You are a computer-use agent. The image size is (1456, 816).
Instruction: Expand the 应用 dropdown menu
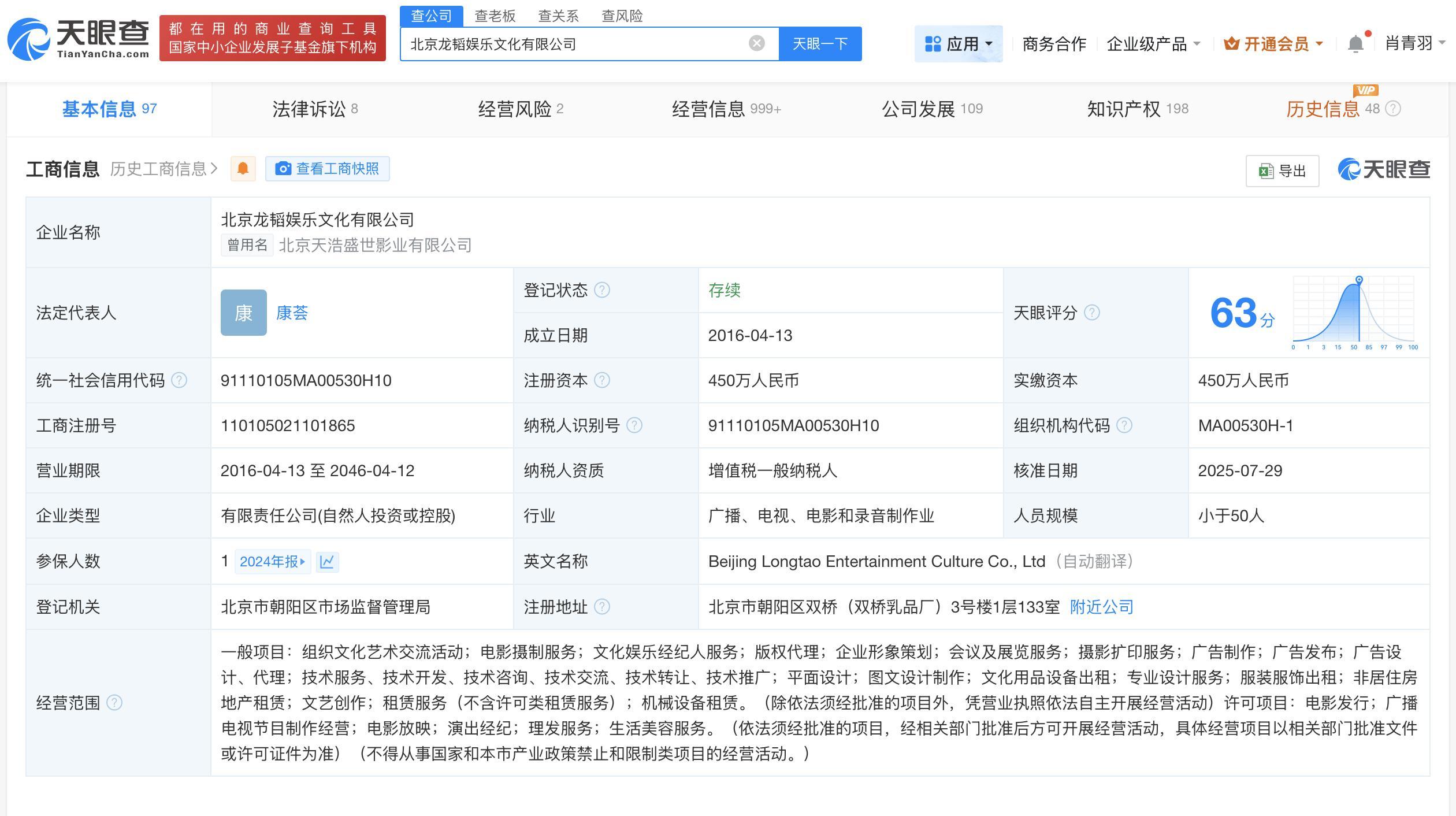(x=959, y=44)
